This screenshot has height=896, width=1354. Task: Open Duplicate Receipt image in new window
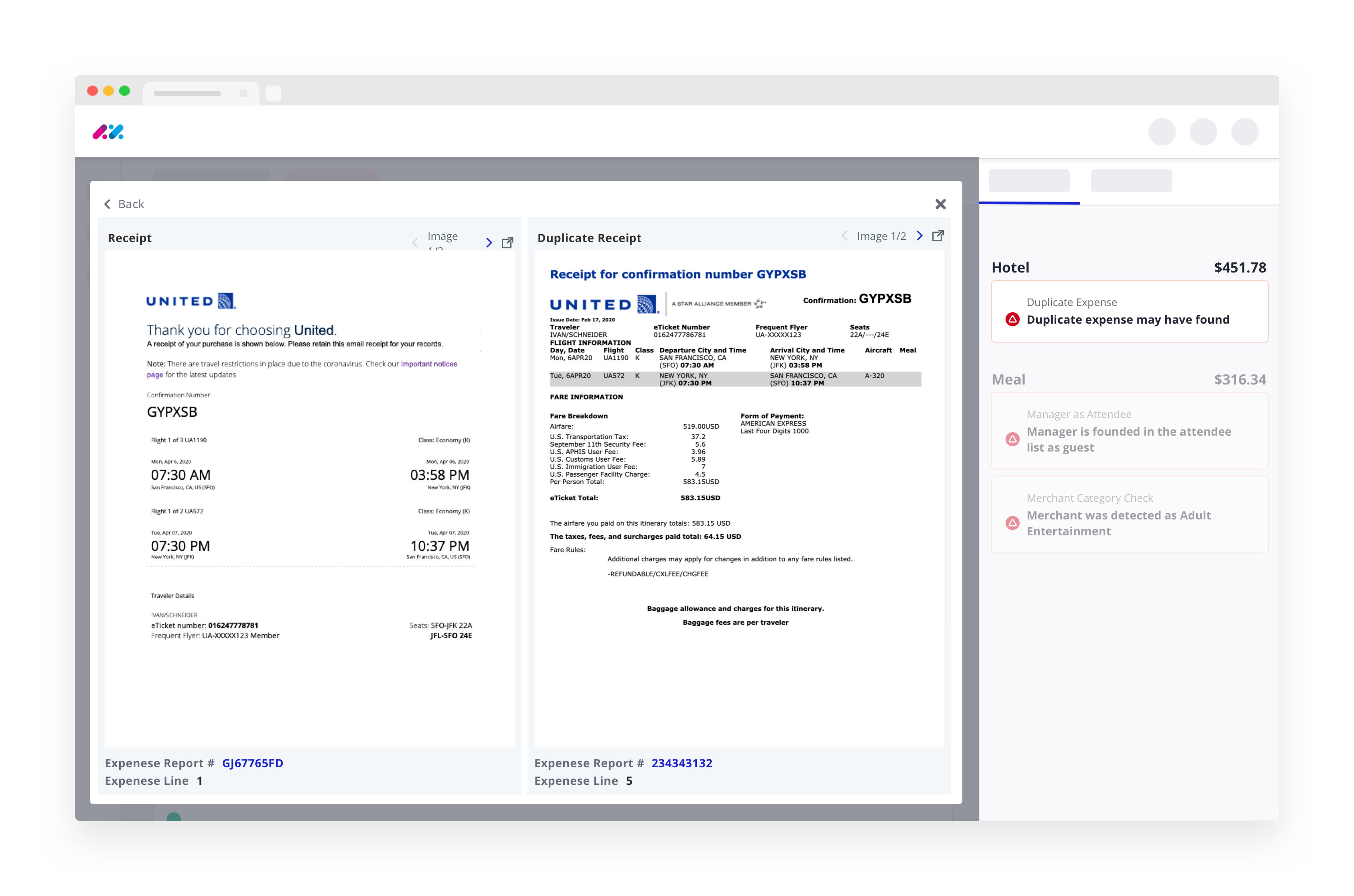coord(937,235)
